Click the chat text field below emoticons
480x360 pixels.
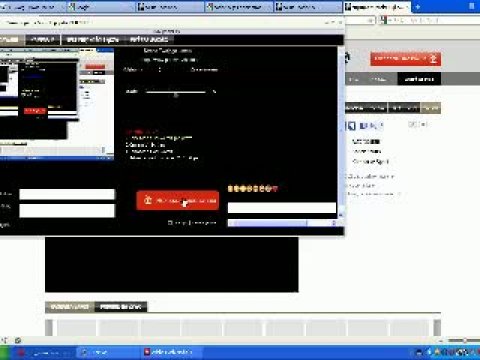[x=282, y=208]
